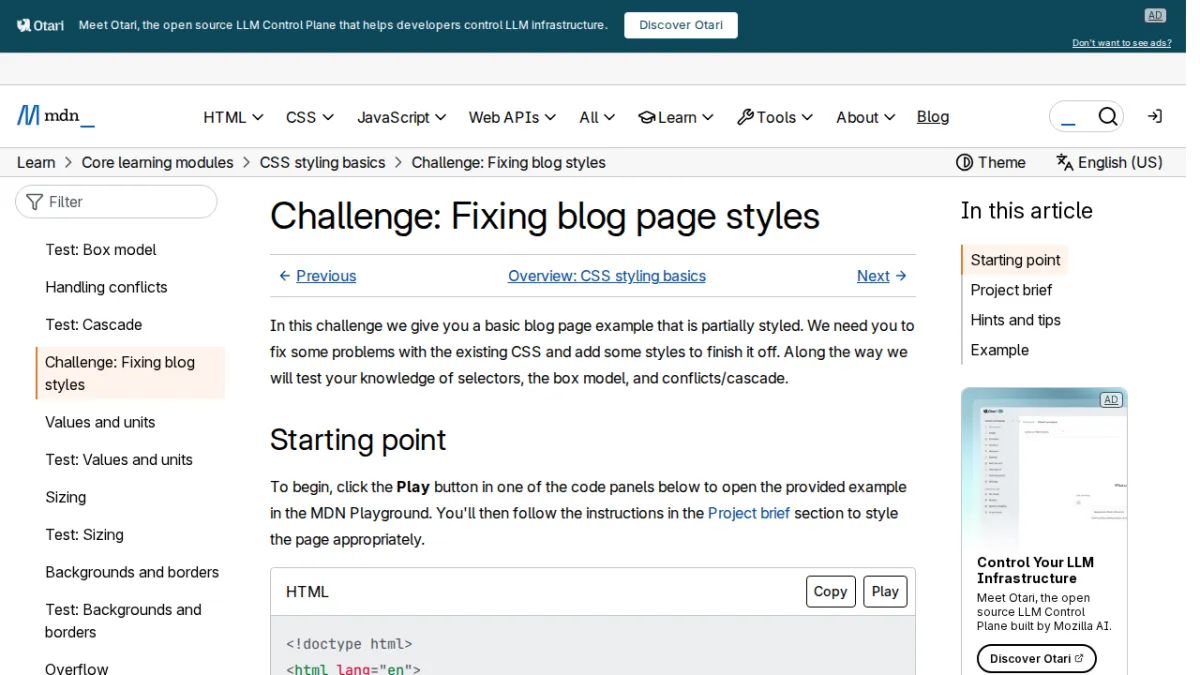Open the 'Overview: CSS styling basics' link
This screenshot has height=675, width=1200.
pyautogui.click(x=607, y=276)
